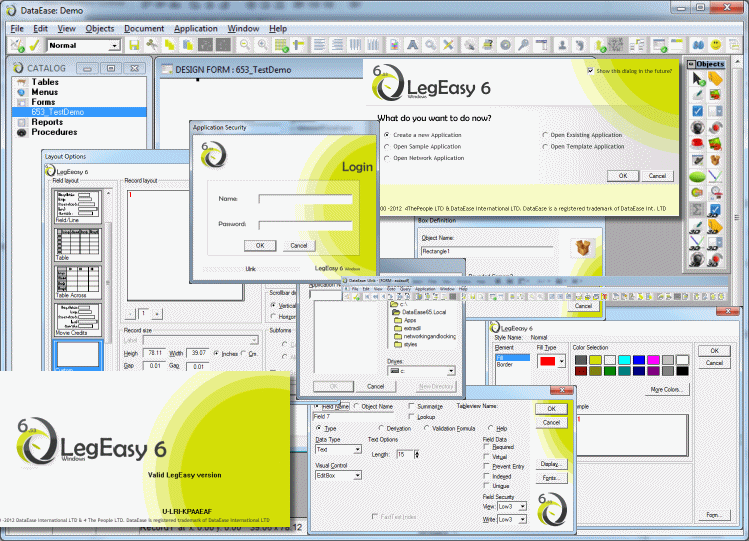Click the zoom in magnifier toolbar icon
This screenshot has width=749, height=541.
point(262,45)
